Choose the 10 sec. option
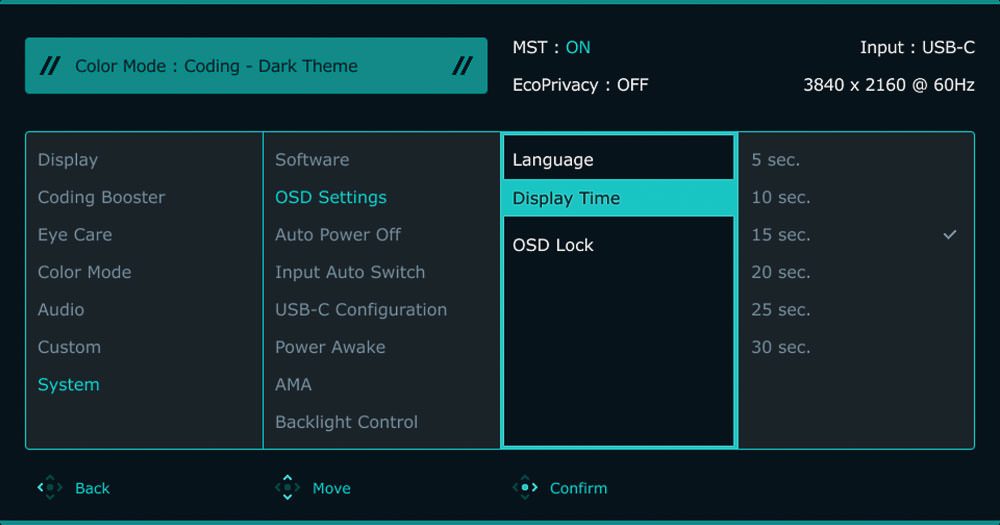 (780, 198)
